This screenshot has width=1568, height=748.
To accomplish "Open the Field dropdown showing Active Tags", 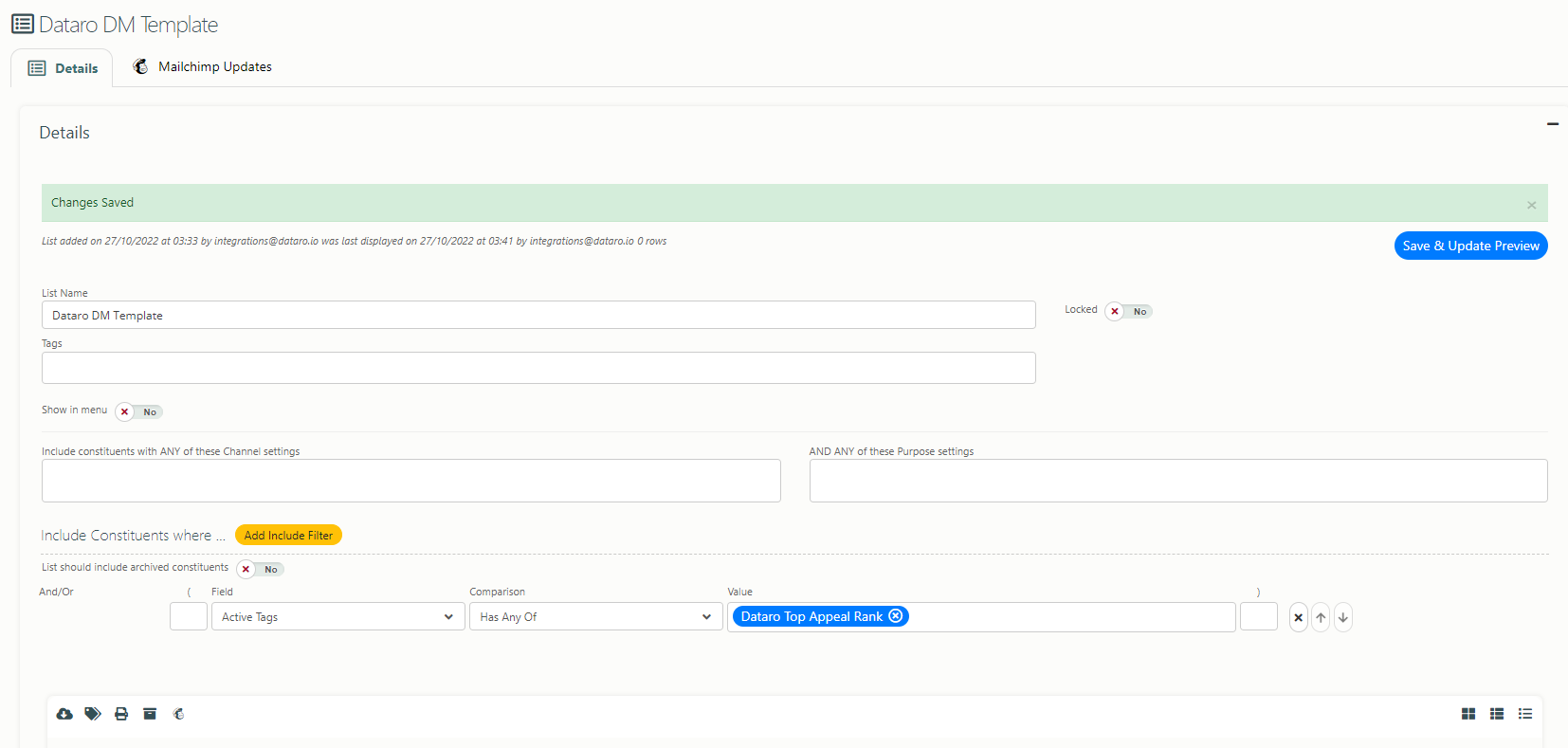I will pos(337,617).
